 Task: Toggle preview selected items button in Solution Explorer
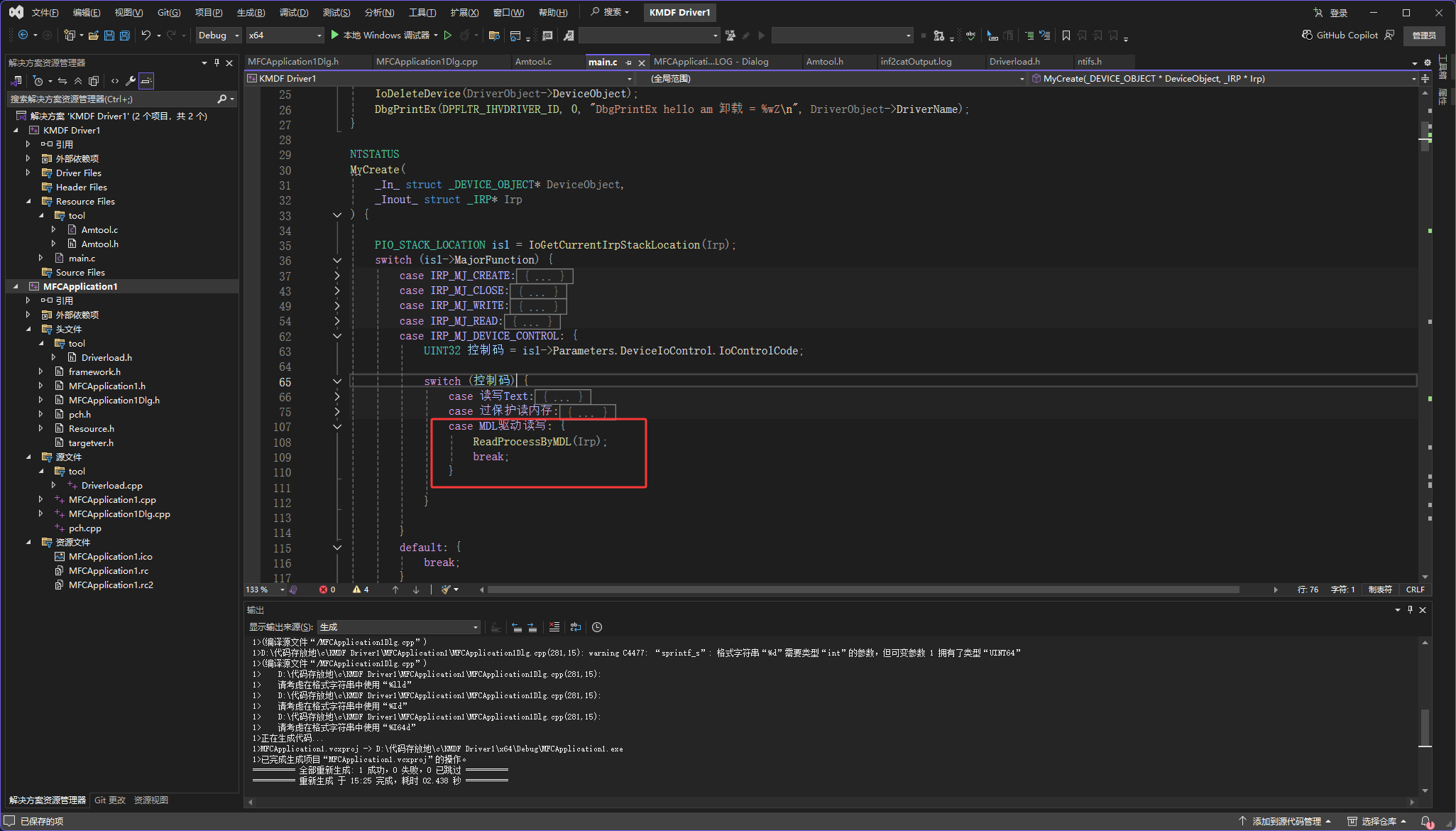pyautogui.click(x=146, y=80)
